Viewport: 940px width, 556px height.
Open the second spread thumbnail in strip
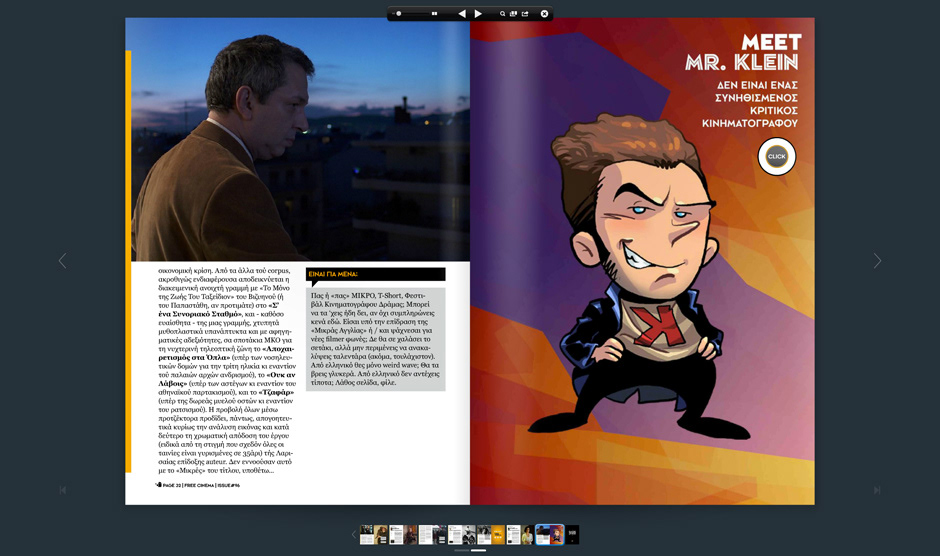pos(403,534)
